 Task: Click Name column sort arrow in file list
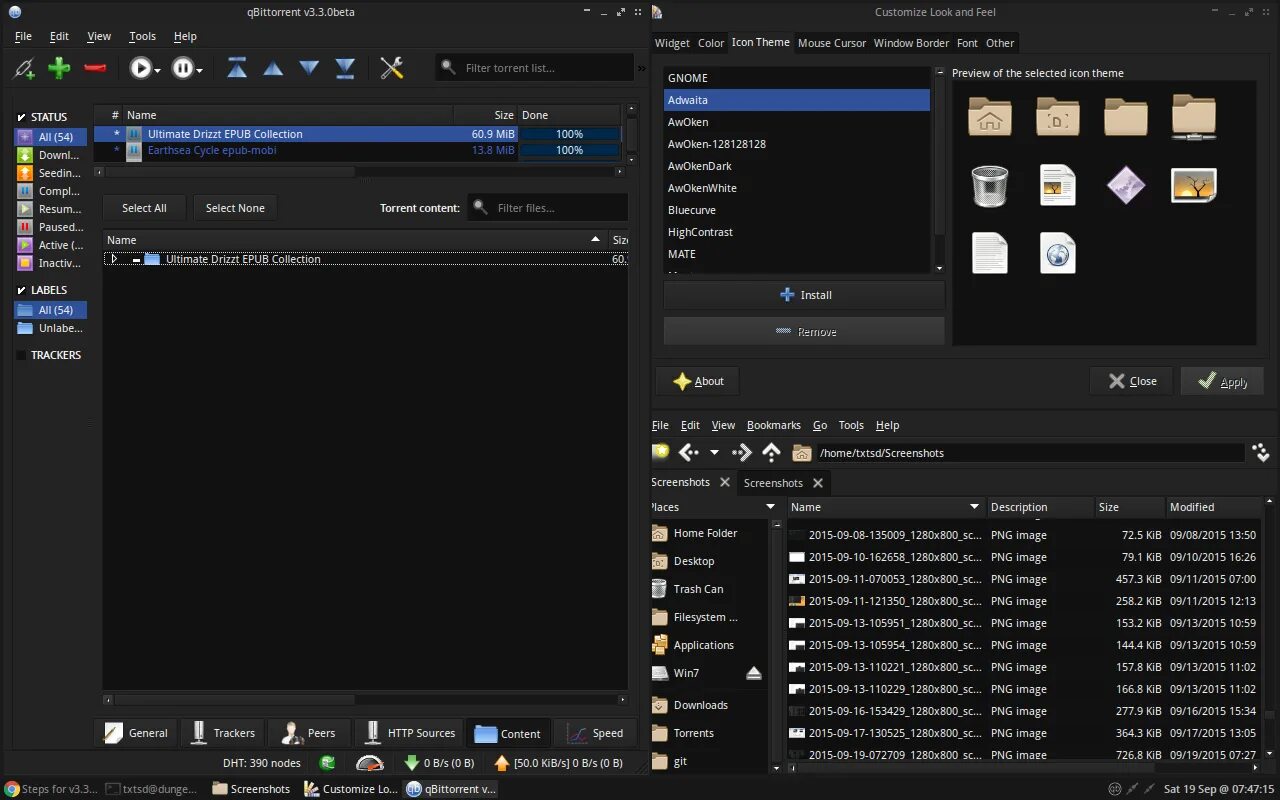[x=974, y=507]
